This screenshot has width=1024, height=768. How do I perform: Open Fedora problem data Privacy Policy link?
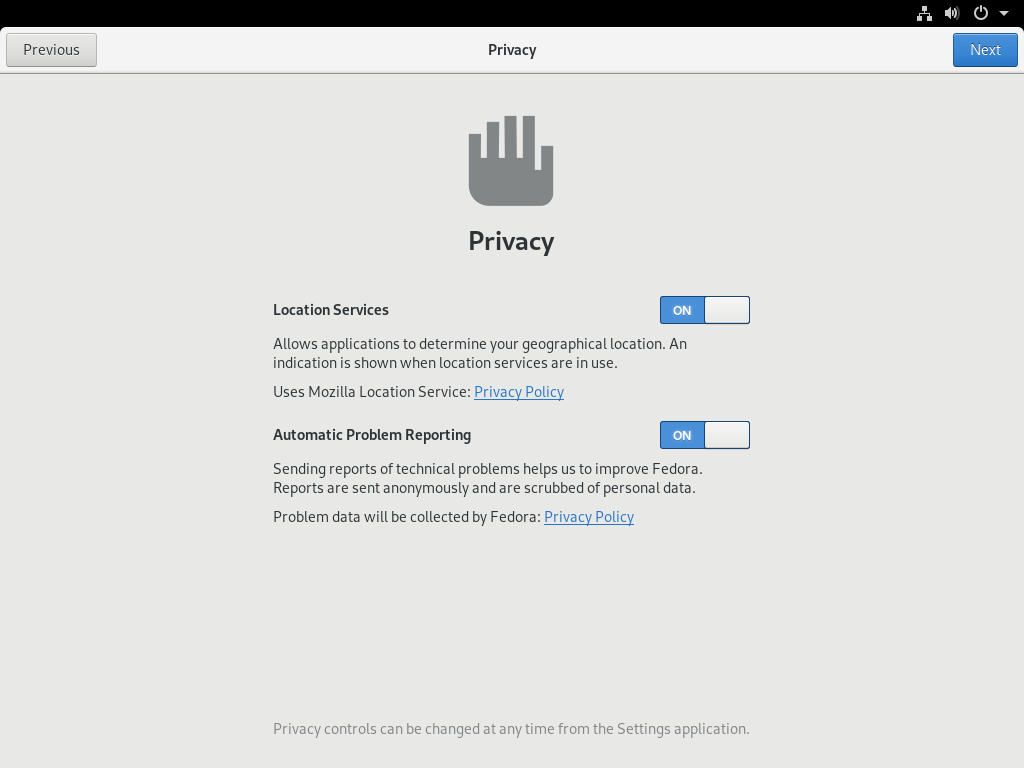[589, 517]
